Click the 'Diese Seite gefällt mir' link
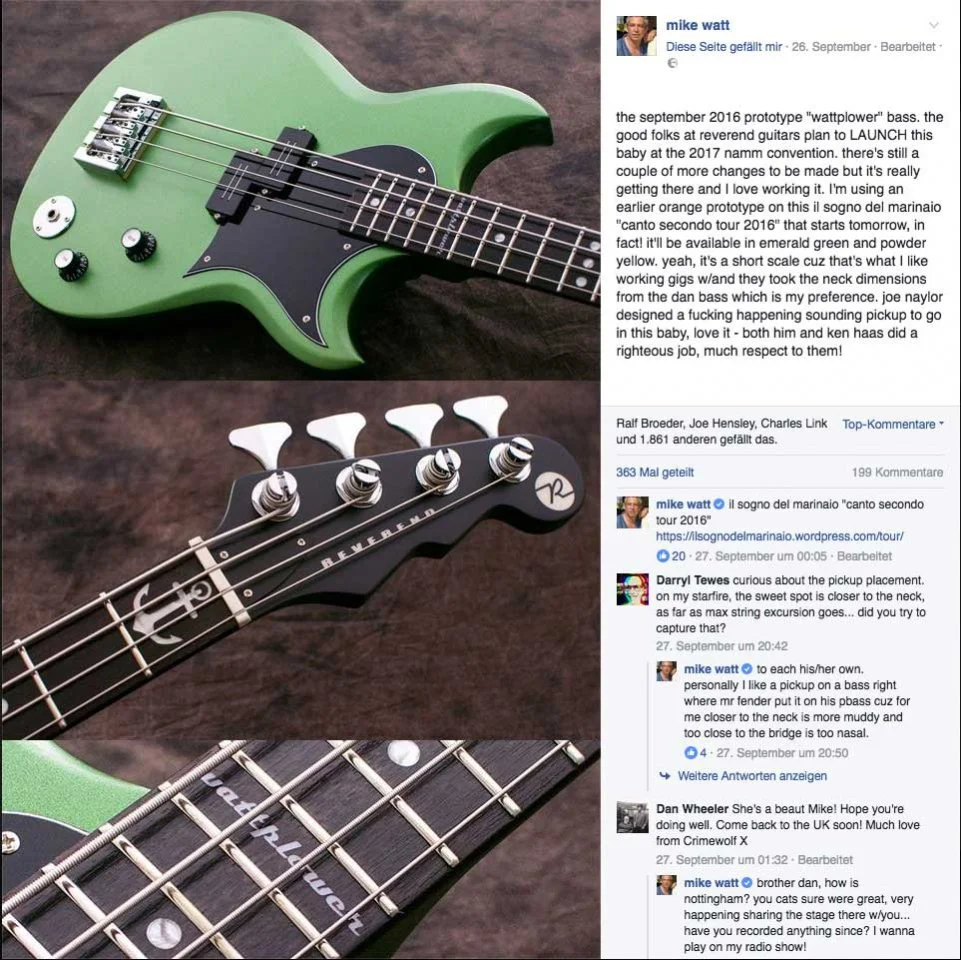Viewport: 961px width, 960px height. click(x=724, y=47)
